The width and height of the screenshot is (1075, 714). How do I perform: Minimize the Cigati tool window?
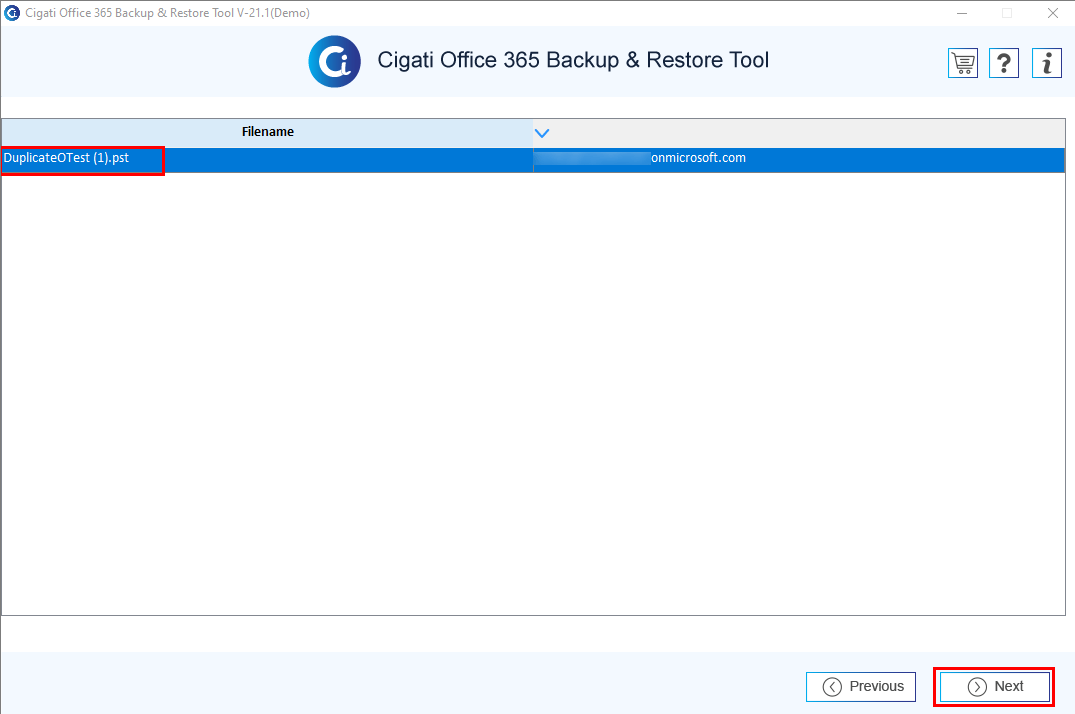click(x=962, y=13)
